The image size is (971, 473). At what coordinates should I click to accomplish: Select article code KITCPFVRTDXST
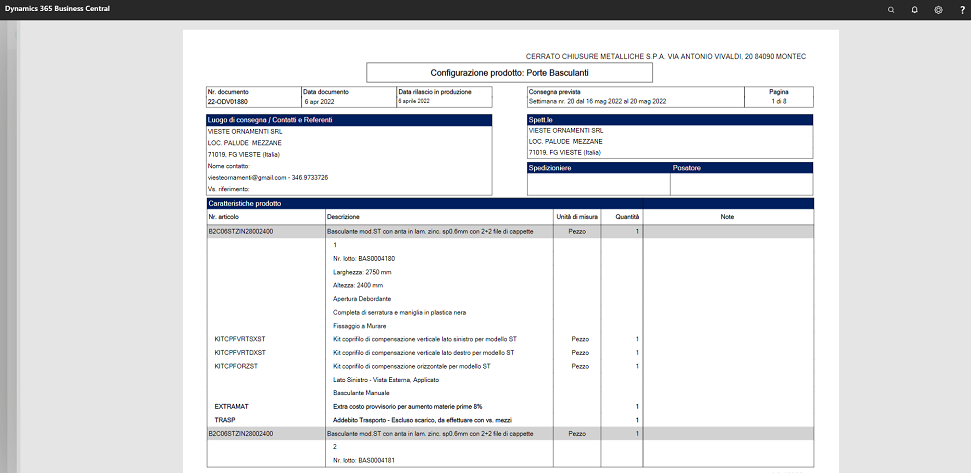240,353
